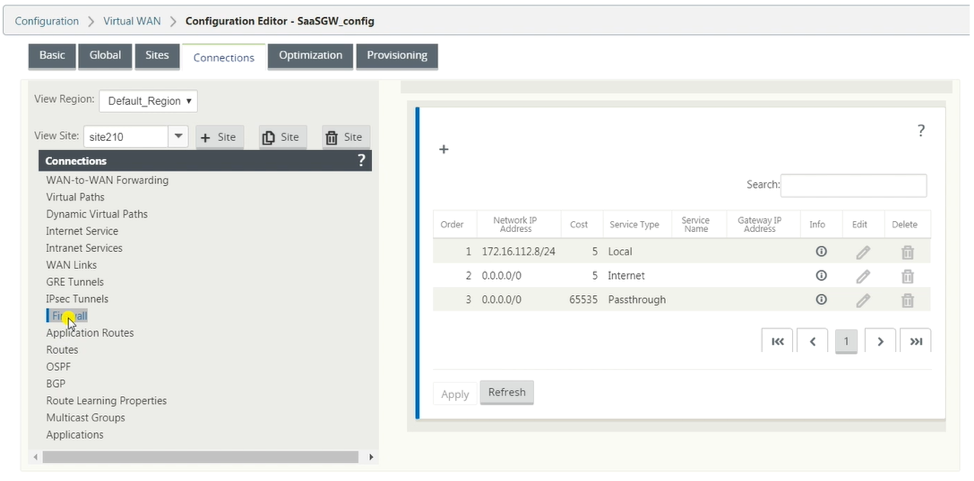Show info for the Passthrough route

[821, 300]
